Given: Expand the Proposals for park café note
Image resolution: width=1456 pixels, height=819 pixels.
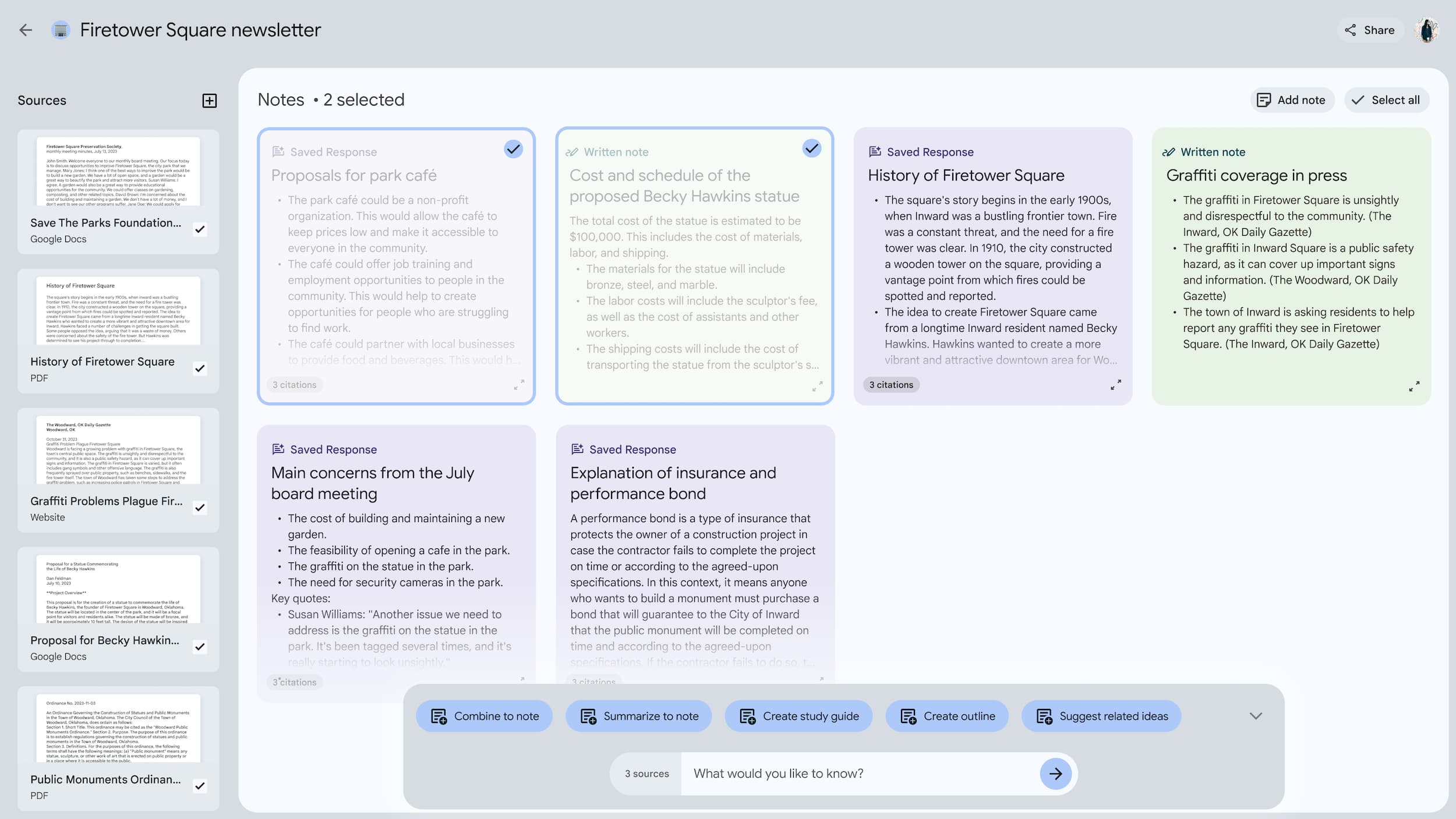Looking at the screenshot, I should point(519,385).
